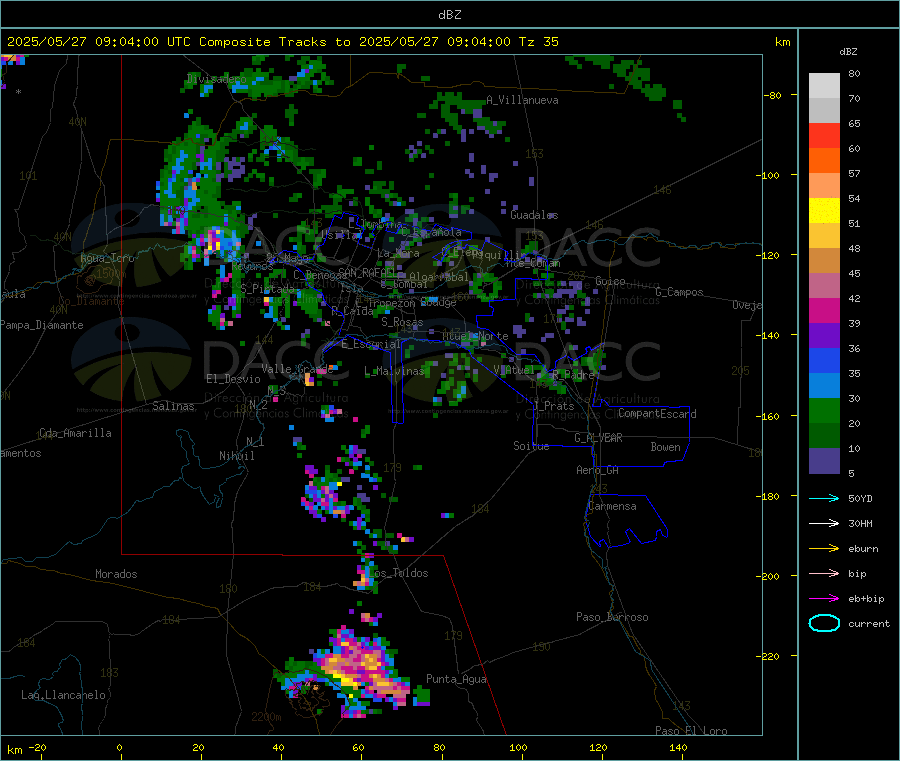
Task: Click the 'Aero_GA' map label
Action: point(597,470)
